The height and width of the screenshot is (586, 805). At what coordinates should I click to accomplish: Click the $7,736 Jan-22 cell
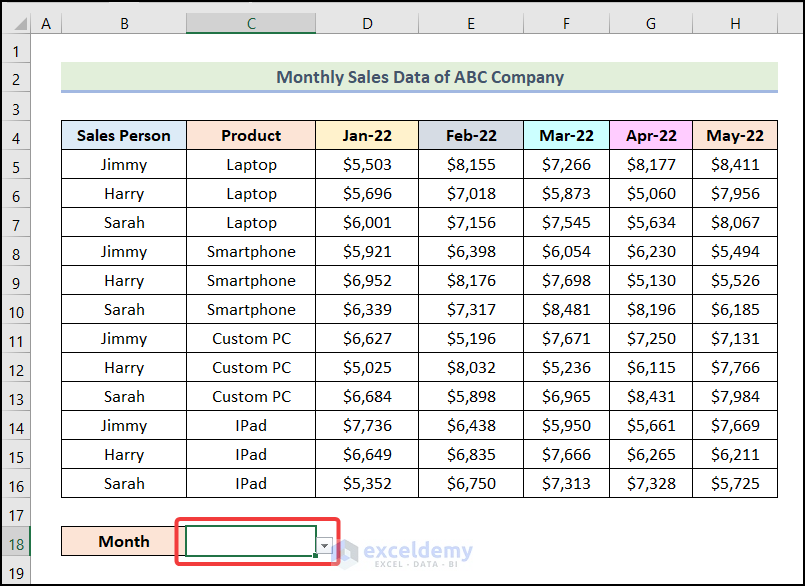click(367, 426)
